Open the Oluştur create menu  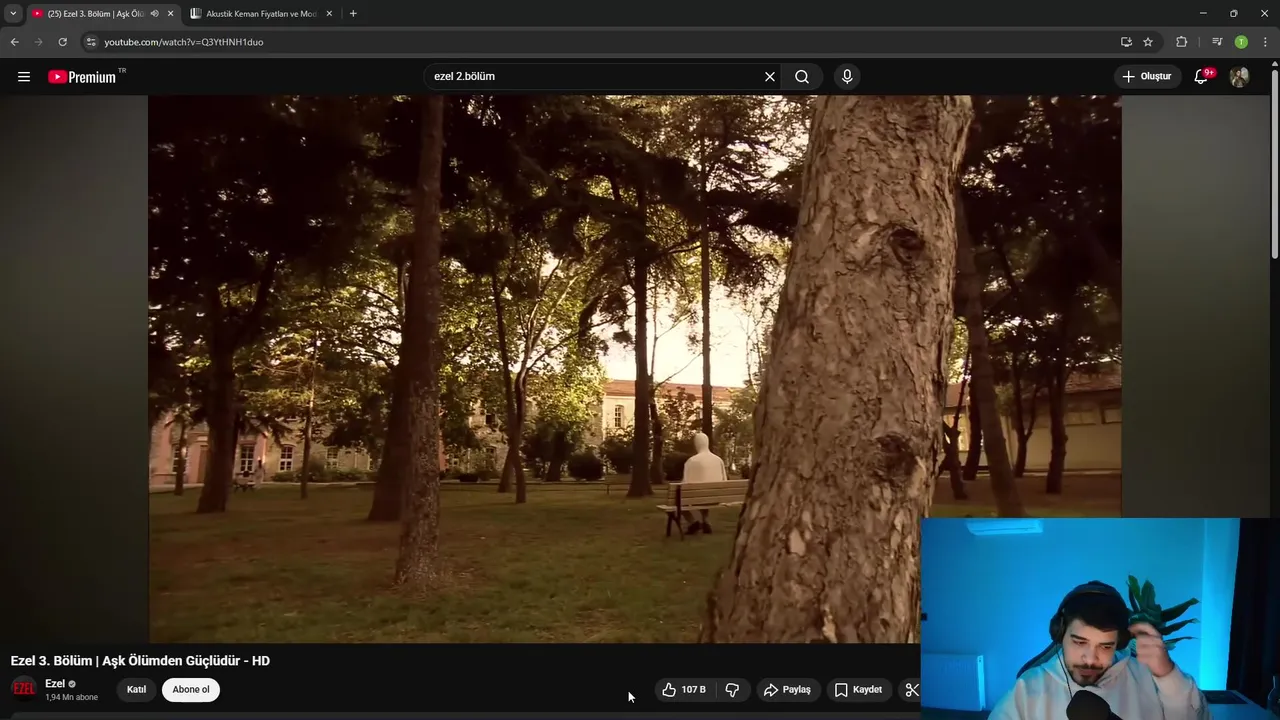pyautogui.click(x=1148, y=77)
